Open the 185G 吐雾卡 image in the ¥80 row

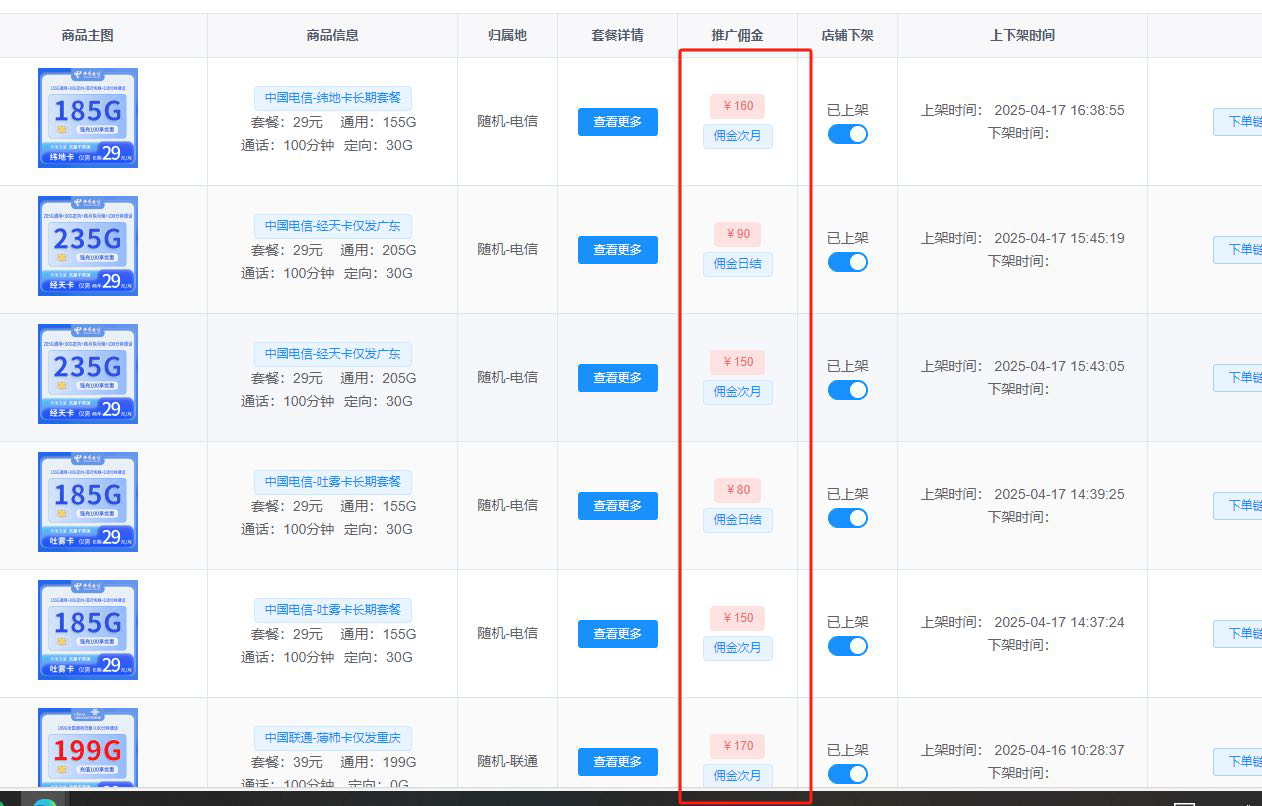tap(88, 502)
